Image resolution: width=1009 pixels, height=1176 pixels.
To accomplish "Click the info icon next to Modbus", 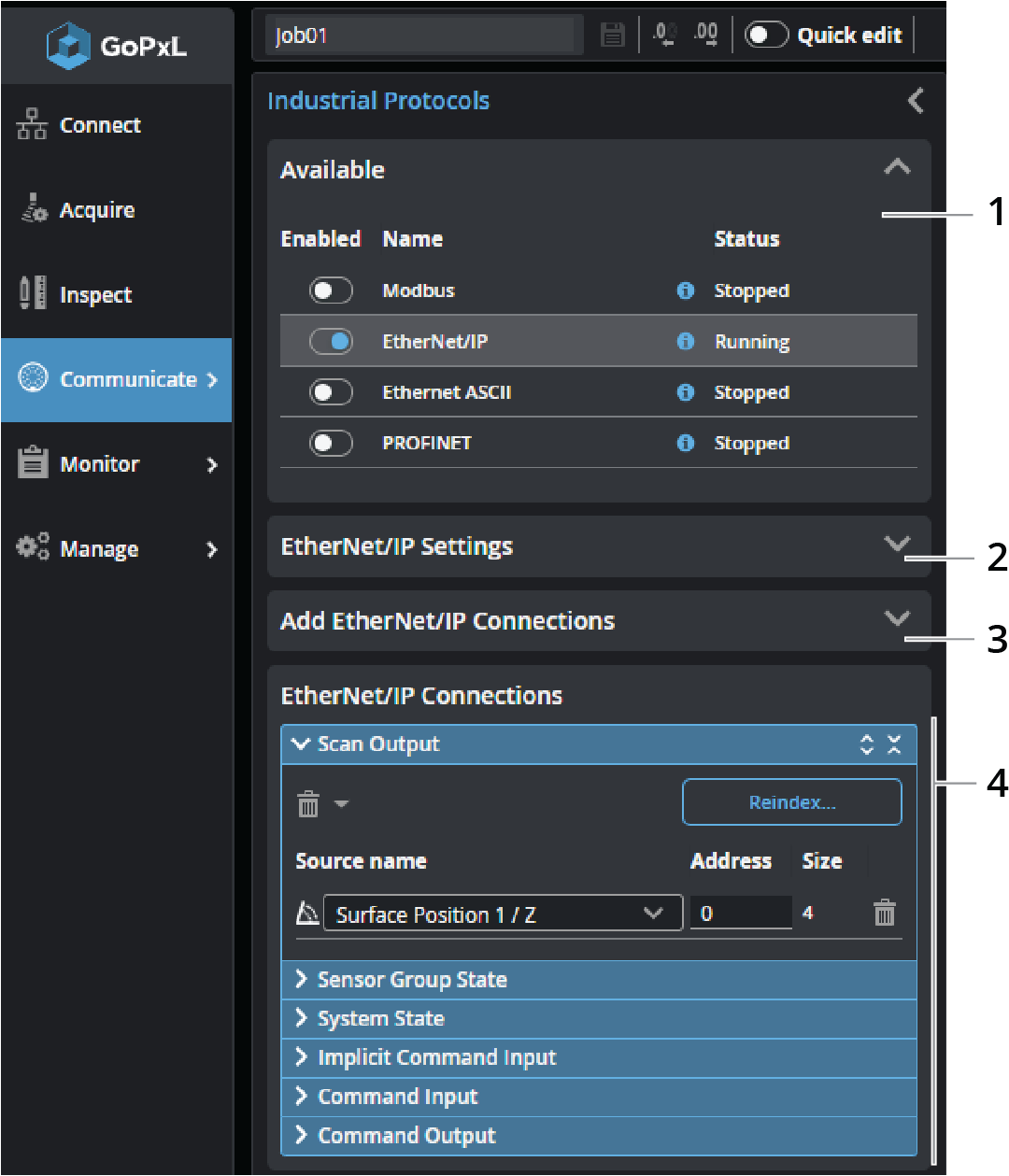I will point(685,290).
